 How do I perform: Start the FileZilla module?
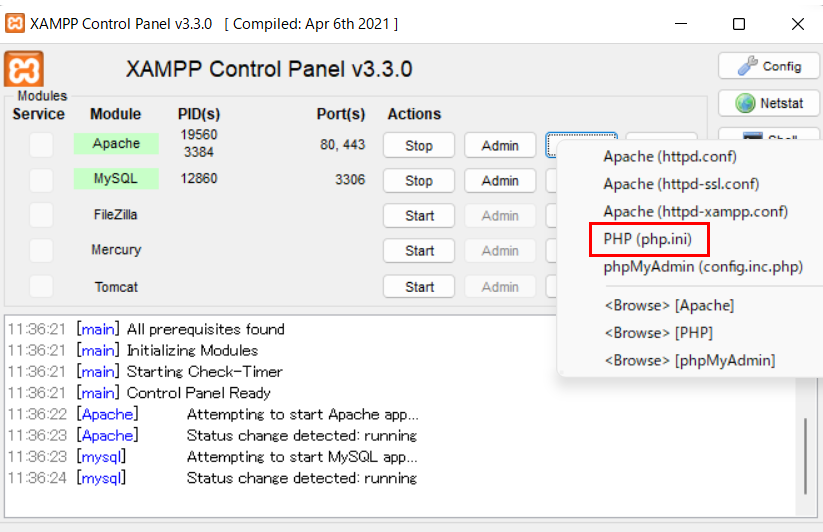[x=419, y=216]
